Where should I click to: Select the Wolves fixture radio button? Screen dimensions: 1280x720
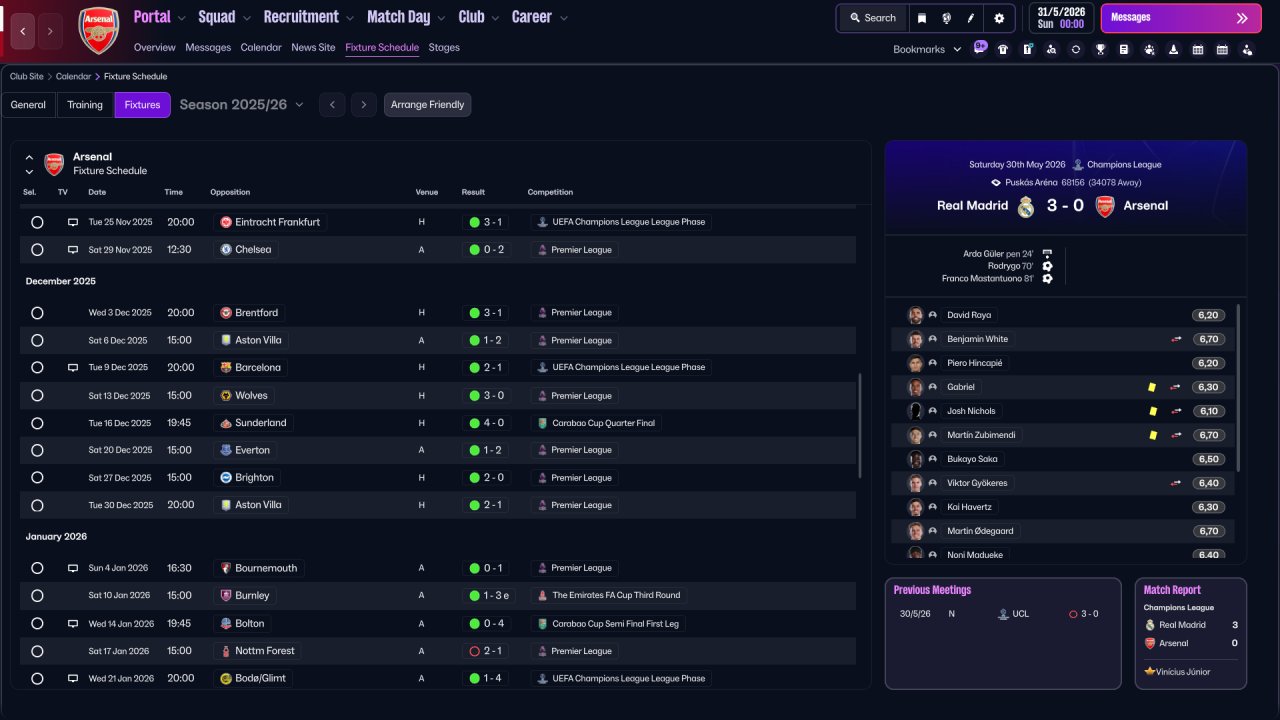pos(37,396)
